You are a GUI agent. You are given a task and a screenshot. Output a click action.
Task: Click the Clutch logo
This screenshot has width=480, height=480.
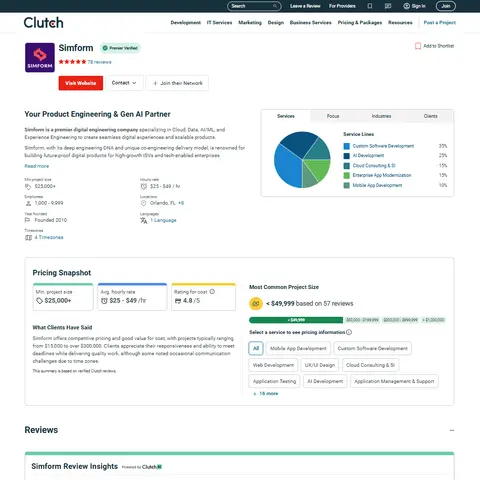pos(43,23)
